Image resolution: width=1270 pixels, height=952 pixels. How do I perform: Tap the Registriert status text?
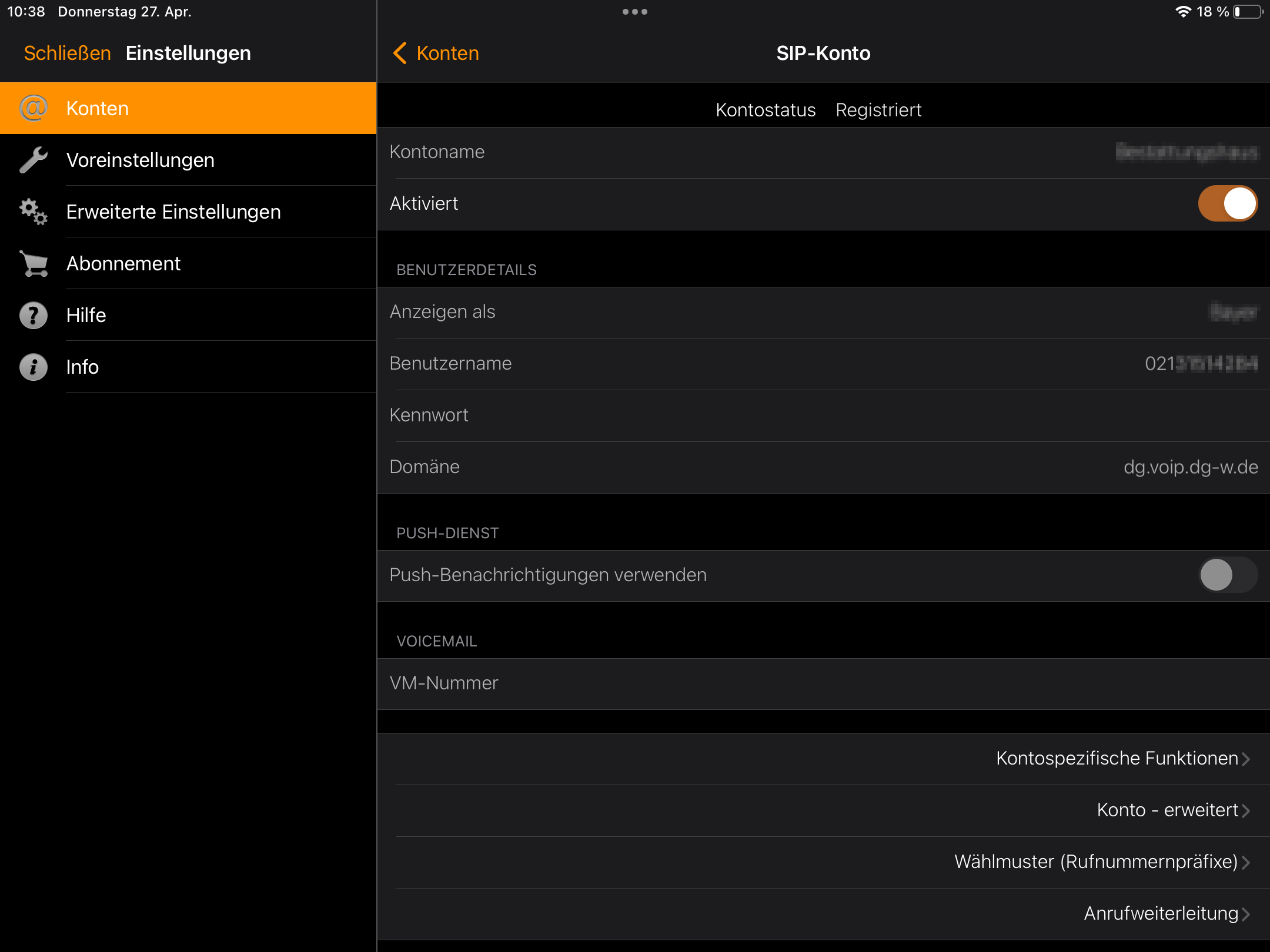[x=878, y=110]
